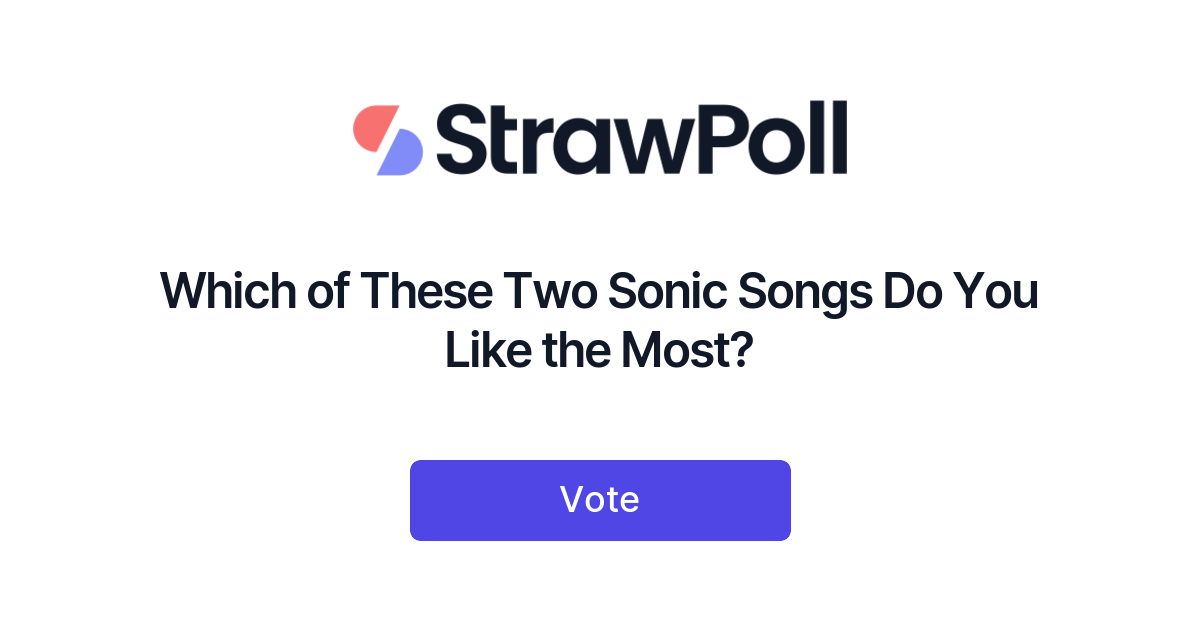
Task: Click the rounded purple voting button
Action: [x=600, y=500]
